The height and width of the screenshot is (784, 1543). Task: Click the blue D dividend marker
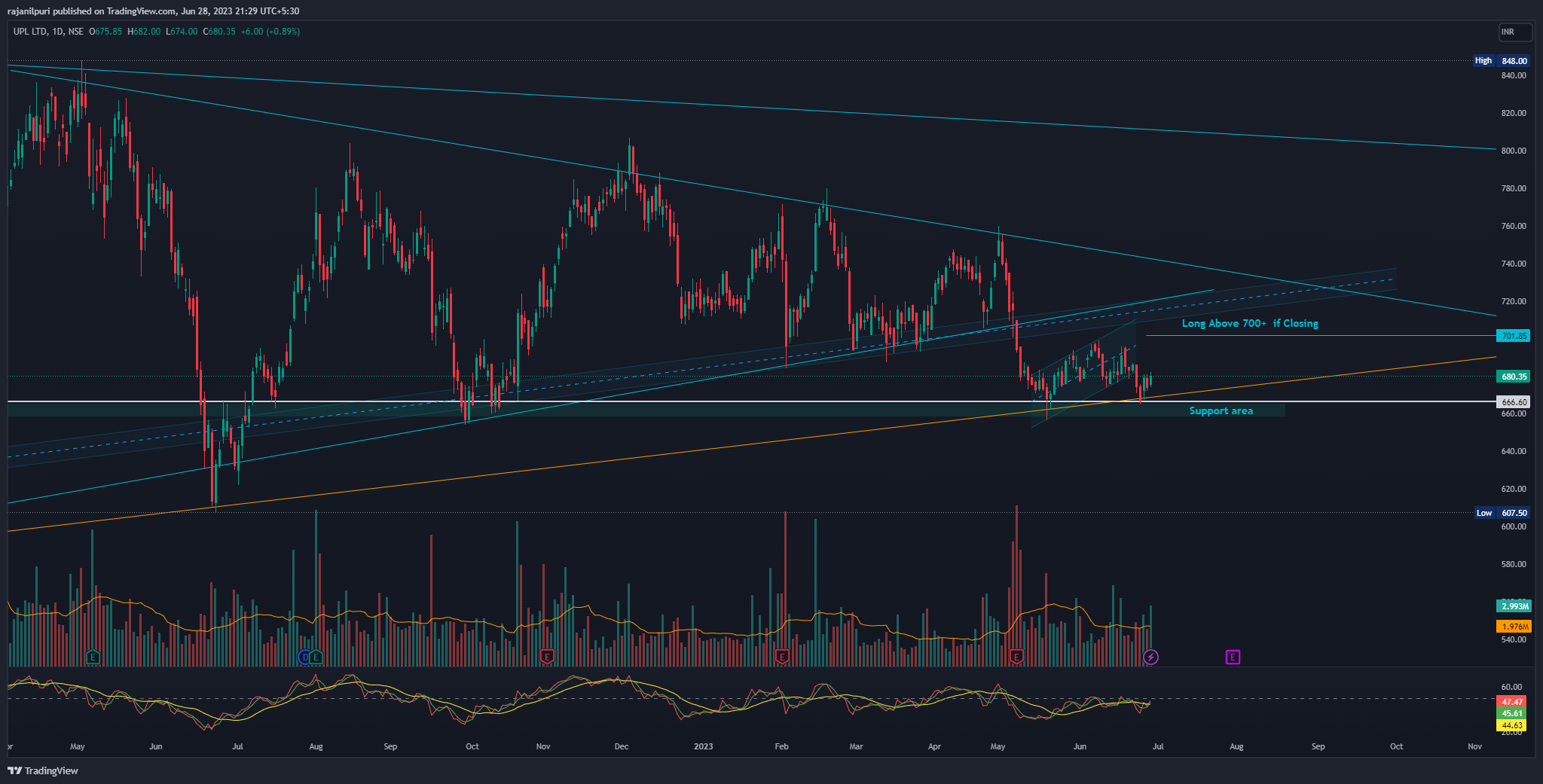click(x=305, y=657)
